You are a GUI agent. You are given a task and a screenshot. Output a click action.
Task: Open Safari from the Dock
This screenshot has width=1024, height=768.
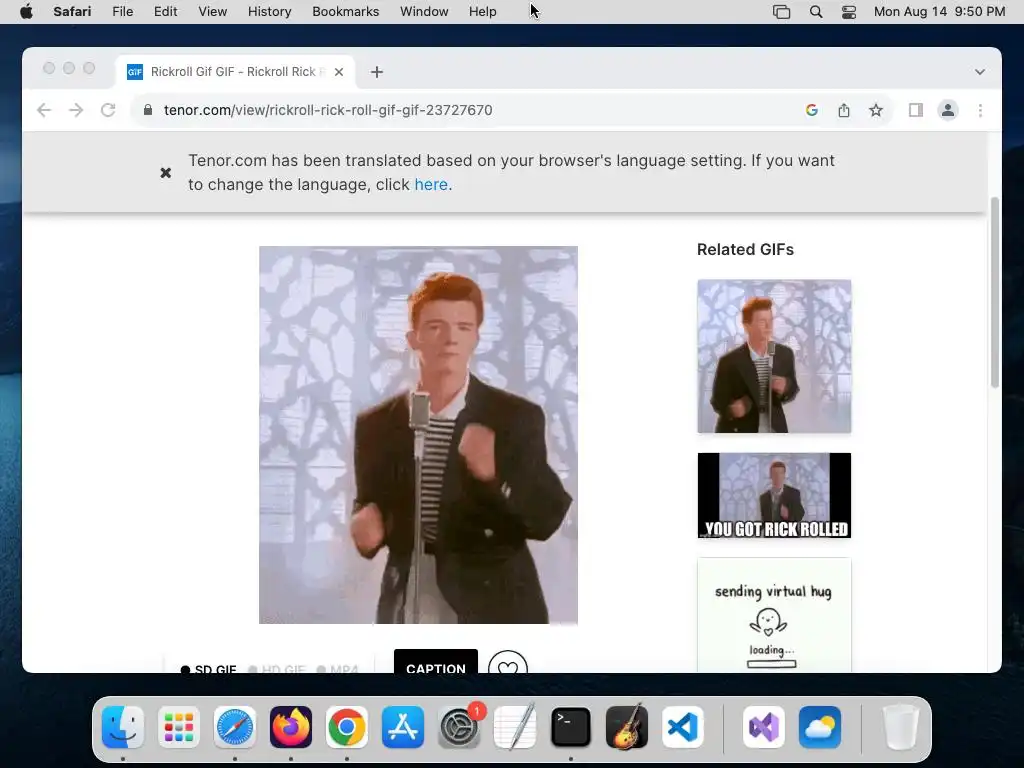(x=235, y=727)
